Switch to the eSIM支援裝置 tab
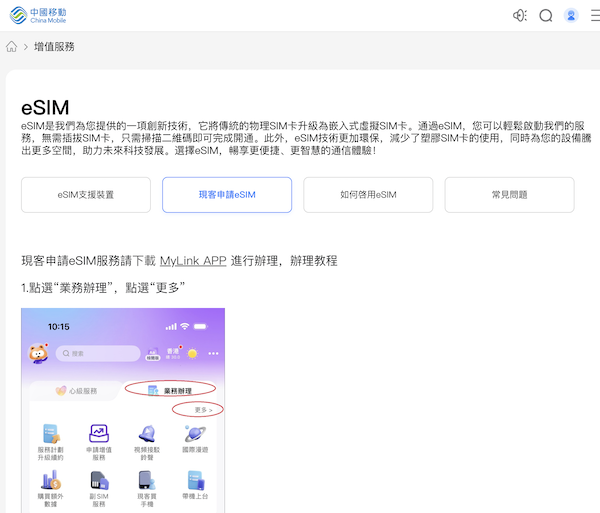Screen dimensions: 600x513 click(86, 195)
